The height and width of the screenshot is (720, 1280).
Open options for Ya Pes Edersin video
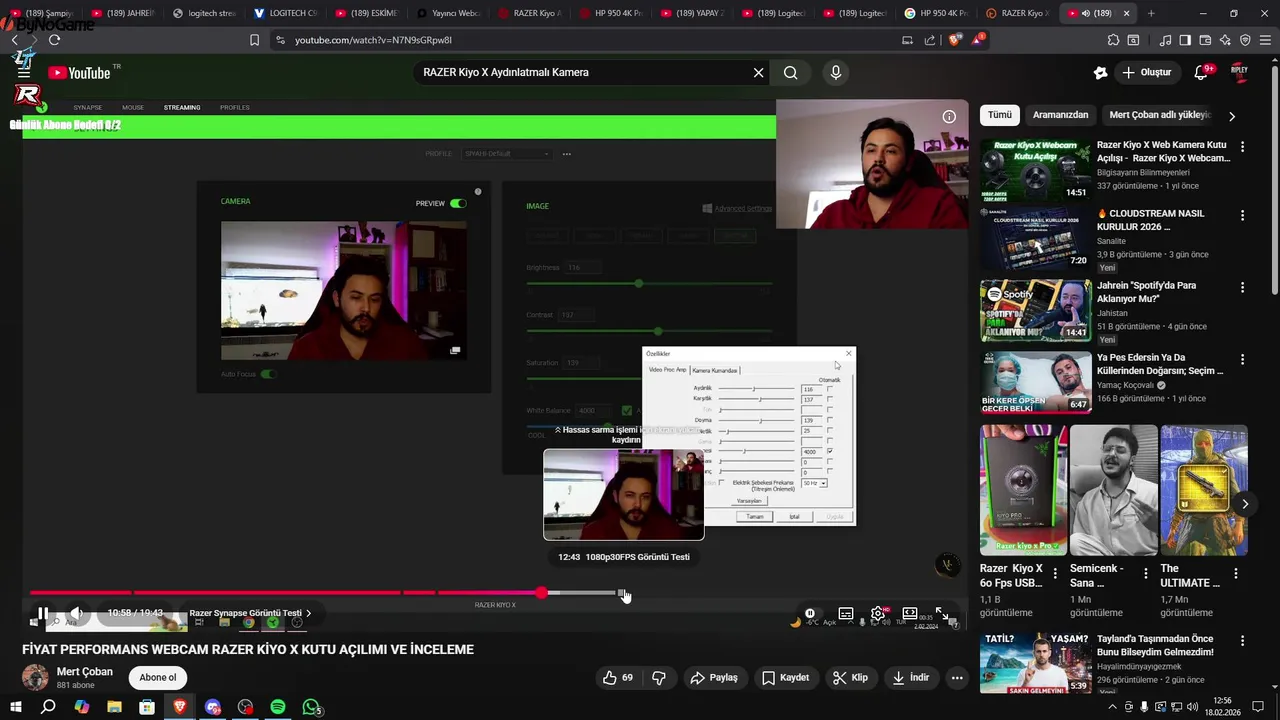tap(1243, 358)
